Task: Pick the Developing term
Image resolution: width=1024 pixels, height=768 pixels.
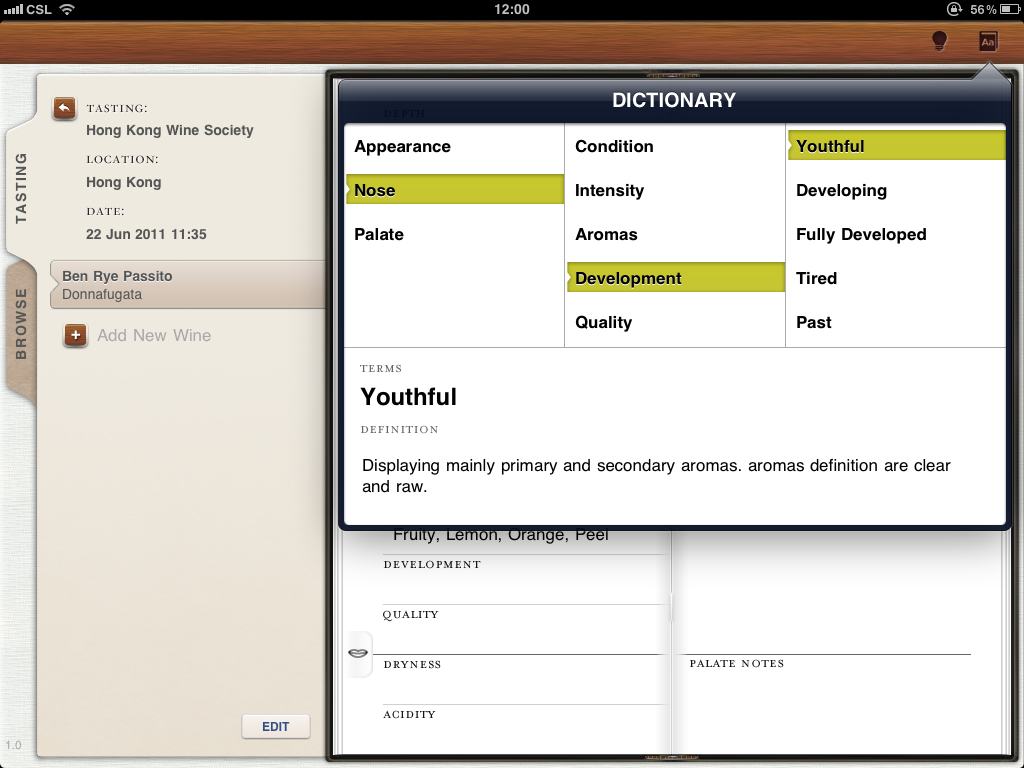Action: click(841, 190)
